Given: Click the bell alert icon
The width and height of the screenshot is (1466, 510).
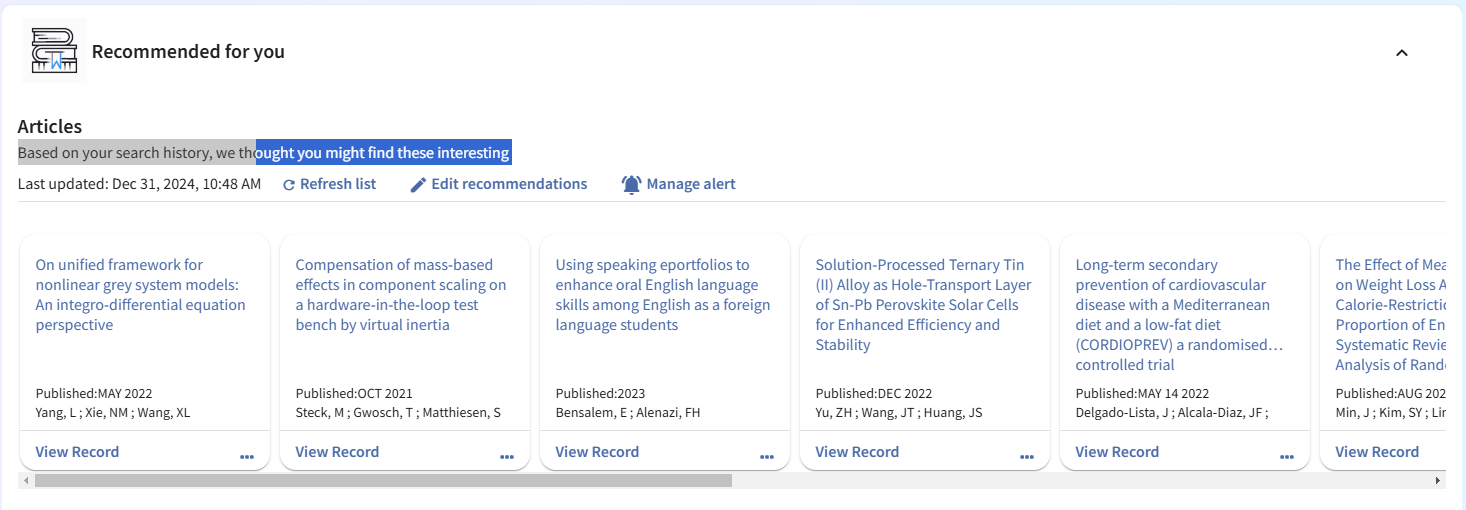Looking at the screenshot, I should (631, 185).
